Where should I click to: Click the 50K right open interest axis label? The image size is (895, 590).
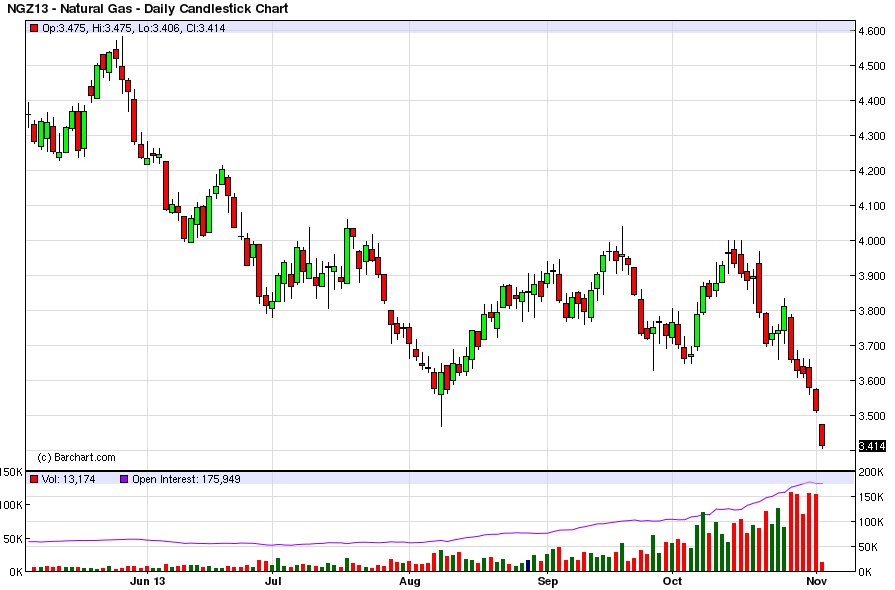869,547
